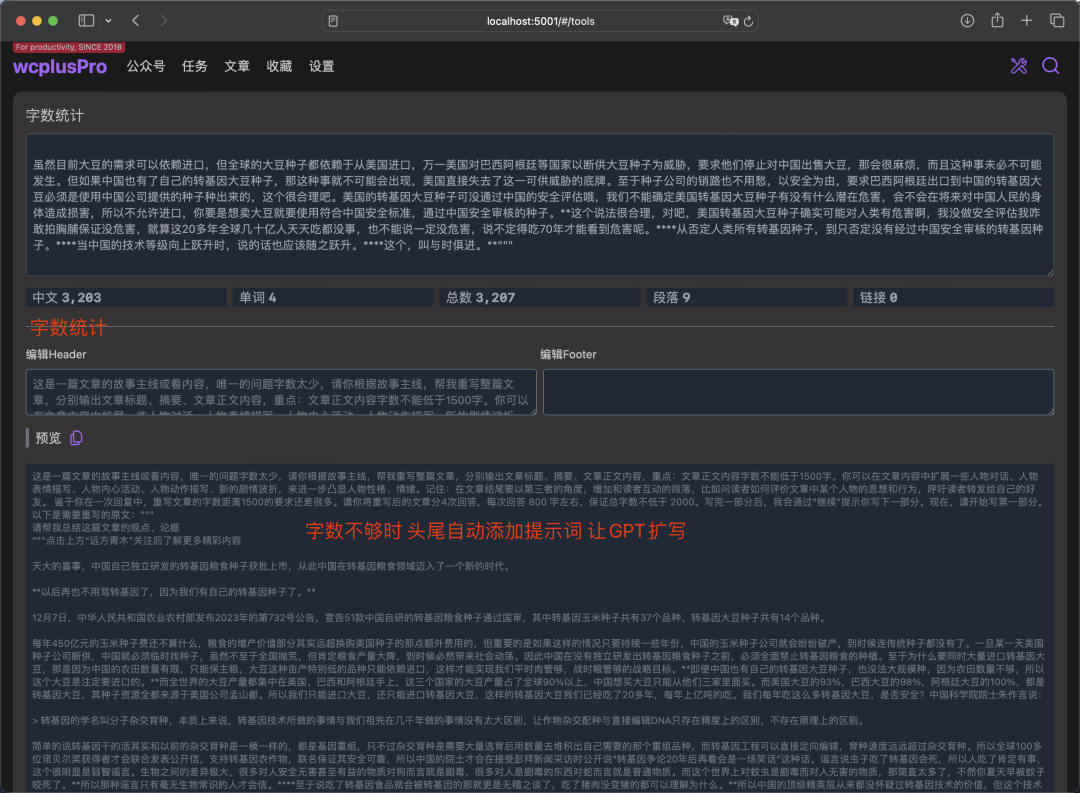The width and height of the screenshot is (1080, 793).
Task: Open the 收藏 menu item
Action: [x=279, y=66]
